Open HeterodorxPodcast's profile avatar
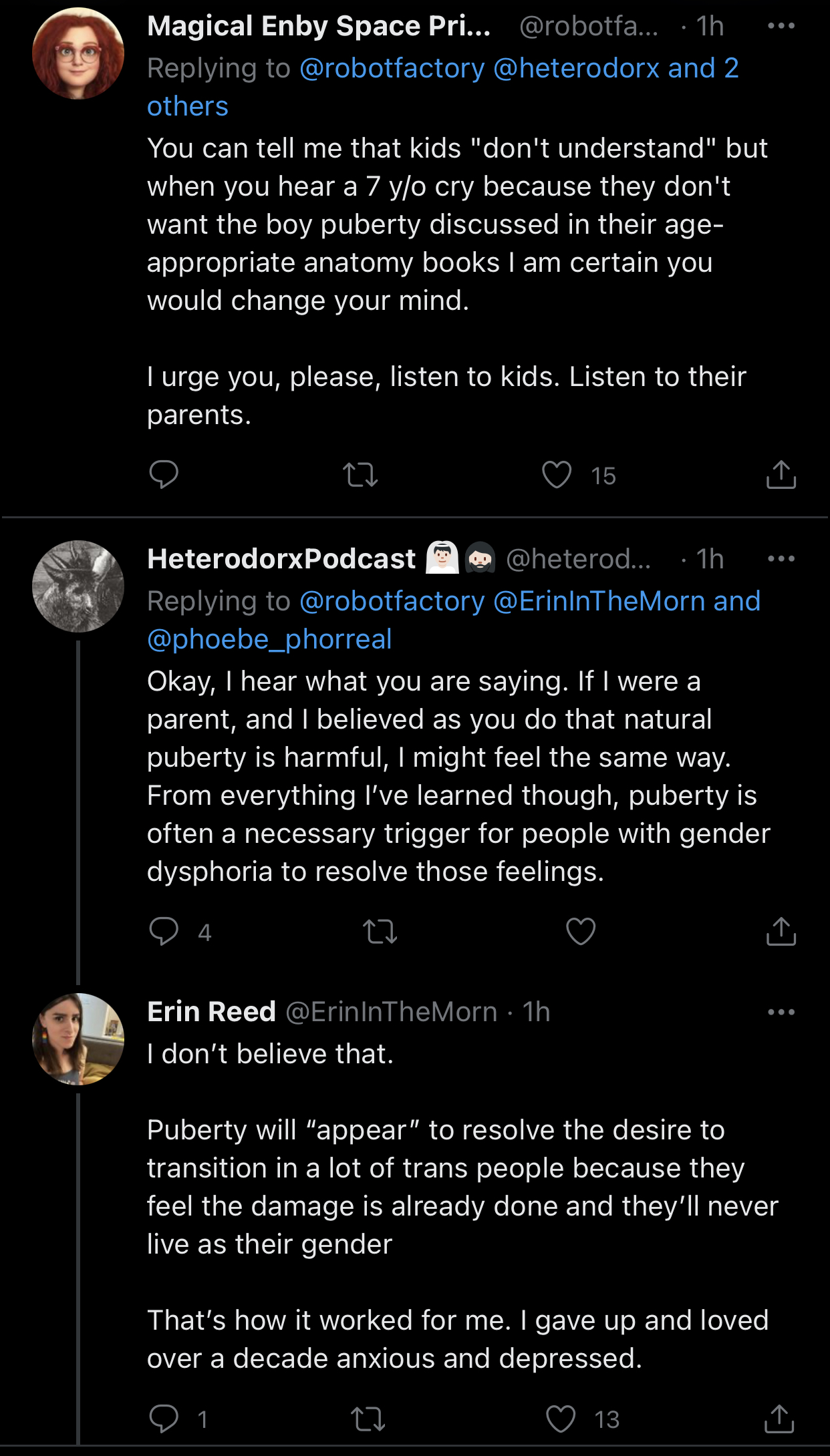The width and height of the screenshot is (830, 1456). 78,586
